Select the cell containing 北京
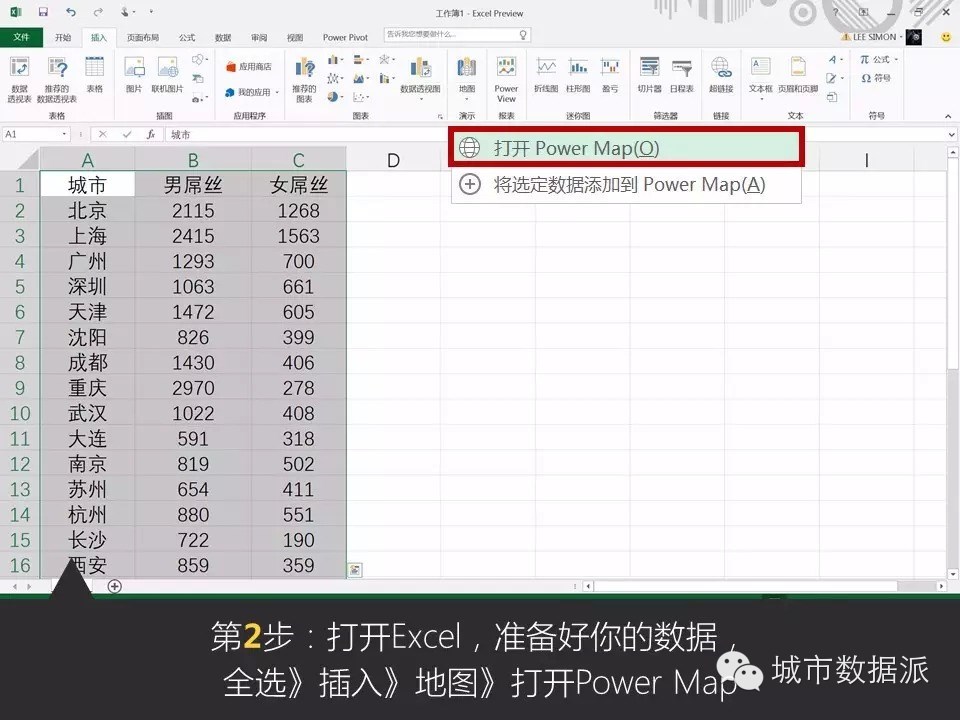The width and height of the screenshot is (960, 720). pyautogui.click(x=88, y=210)
